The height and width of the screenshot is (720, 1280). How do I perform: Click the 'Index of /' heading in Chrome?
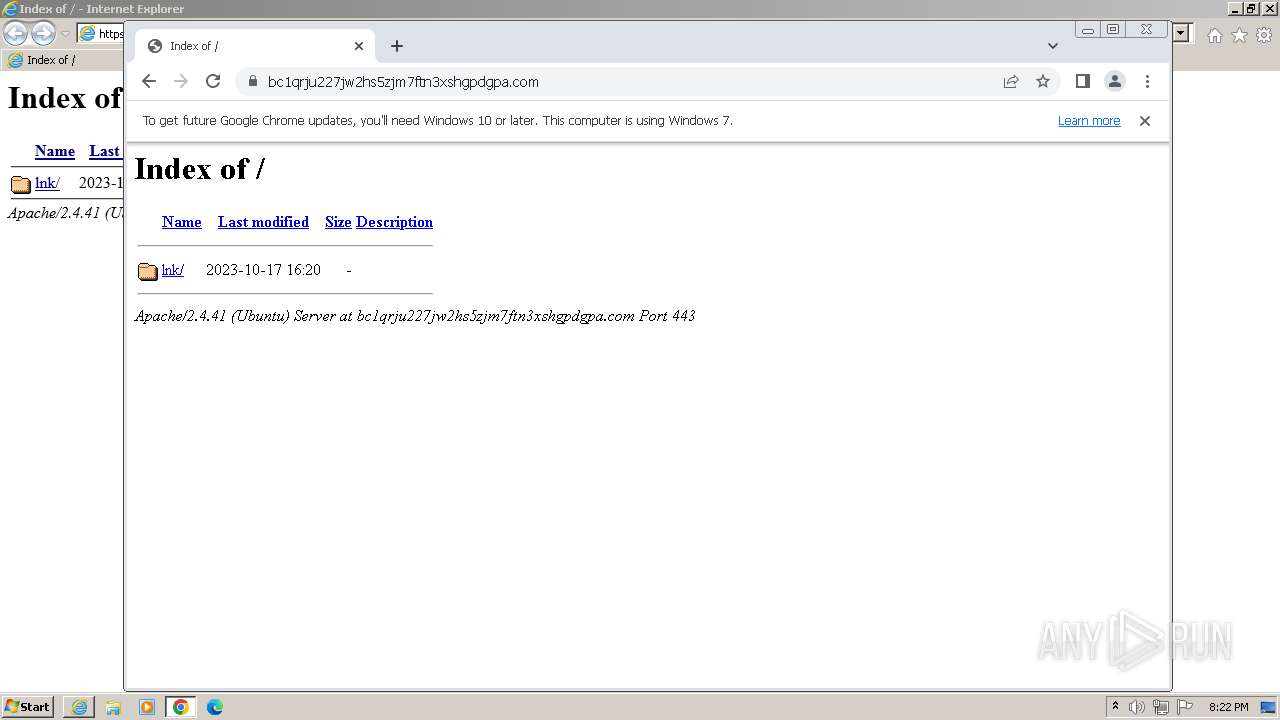pyautogui.click(x=200, y=169)
